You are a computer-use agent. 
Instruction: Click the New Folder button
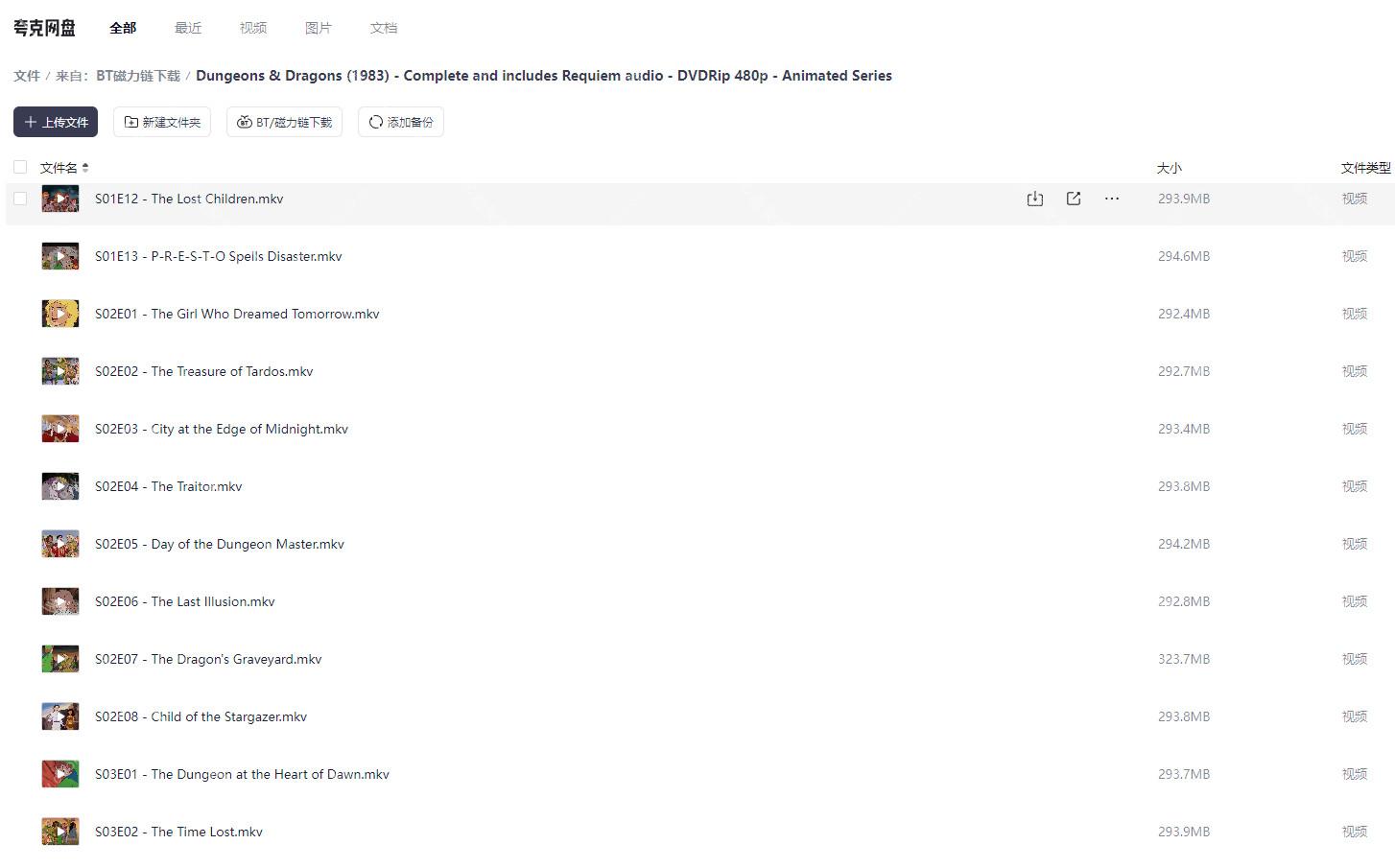coord(162,122)
